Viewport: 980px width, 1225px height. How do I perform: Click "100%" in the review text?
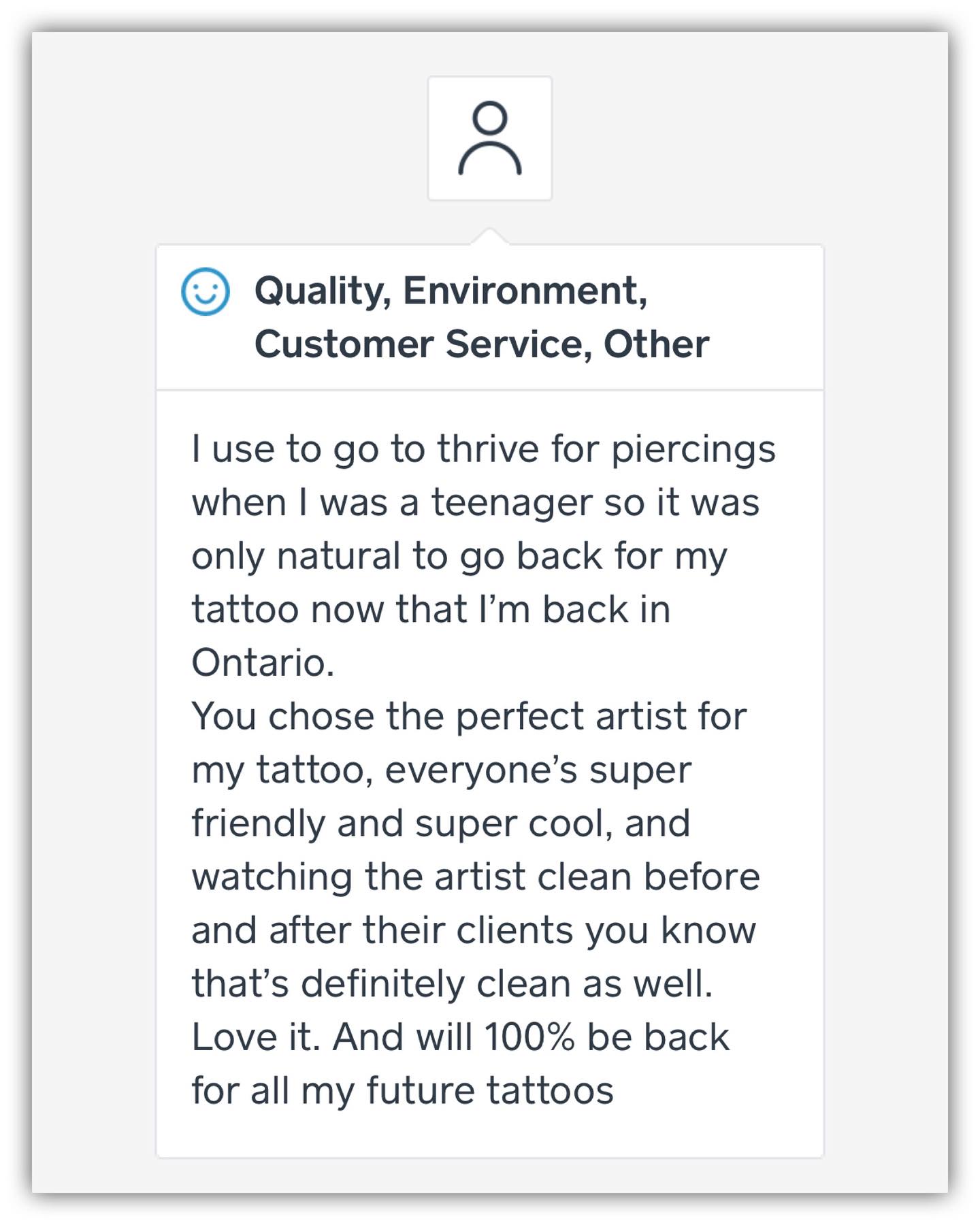coord(529,1037)
